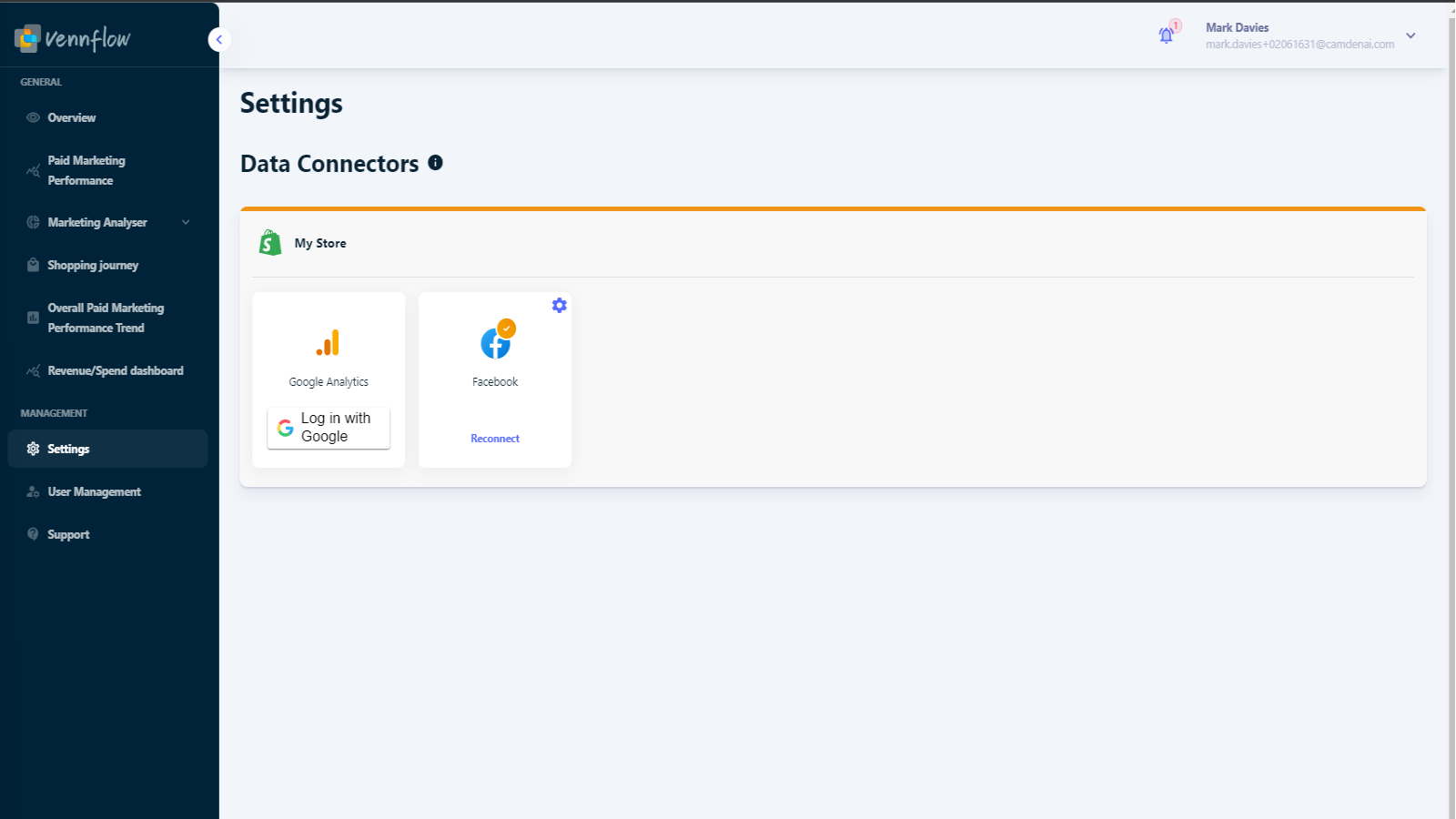Screen dimensions: 1456x819
Task: Click the Marketing Analyser pie icon
Action: [33, 222]
